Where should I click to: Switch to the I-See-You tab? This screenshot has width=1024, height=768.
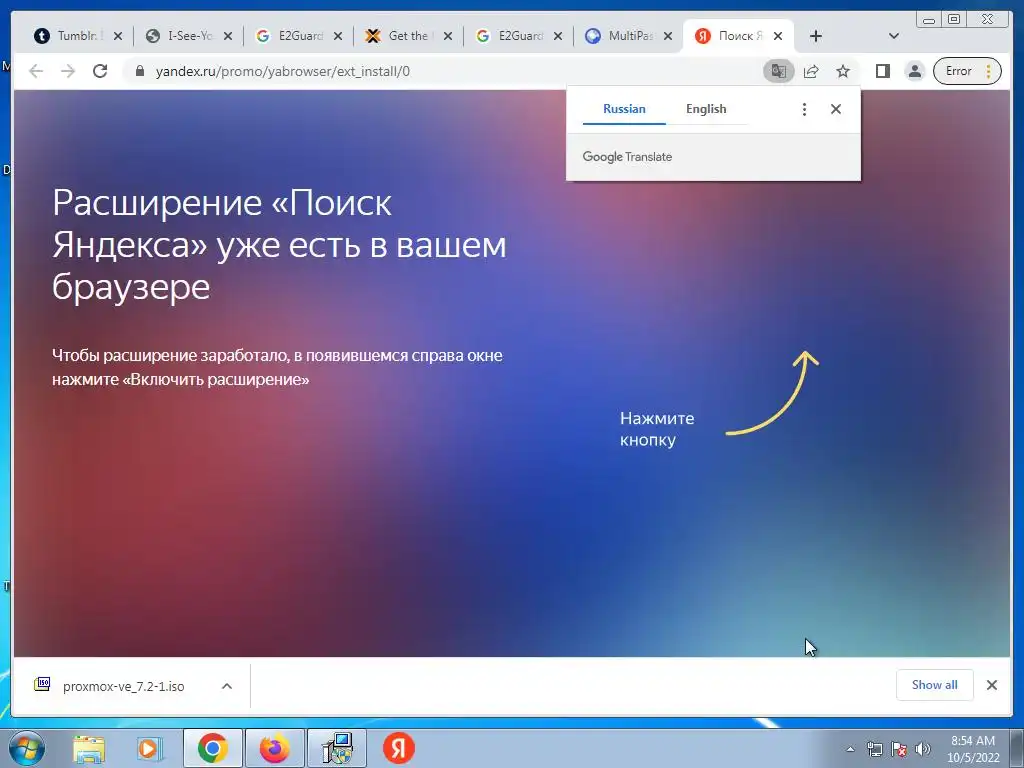click(180, 36)
